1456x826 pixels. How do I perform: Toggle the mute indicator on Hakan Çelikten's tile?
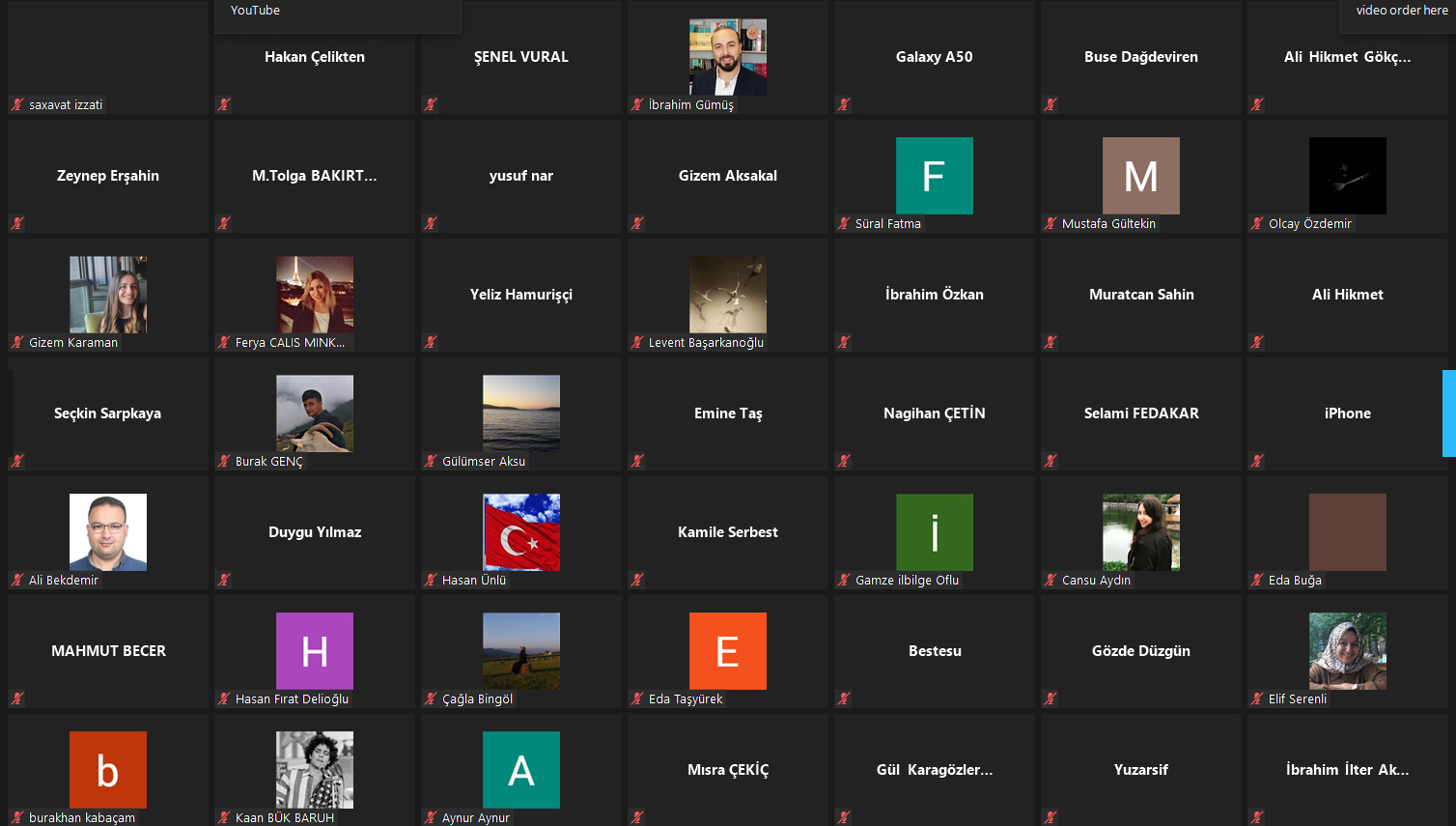224,104
